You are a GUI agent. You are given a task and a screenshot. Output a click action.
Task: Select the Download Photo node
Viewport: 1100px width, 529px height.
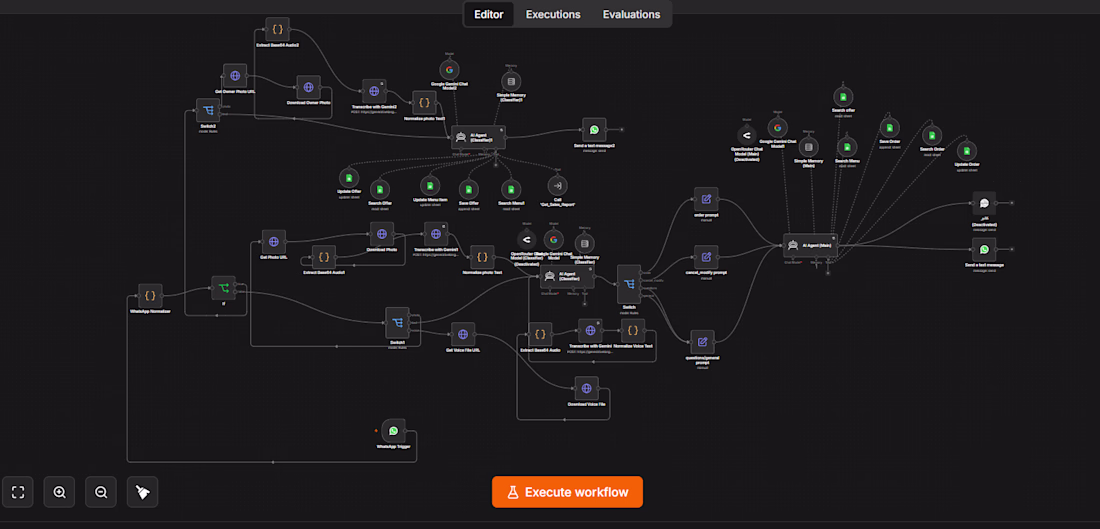click(382, 234)
